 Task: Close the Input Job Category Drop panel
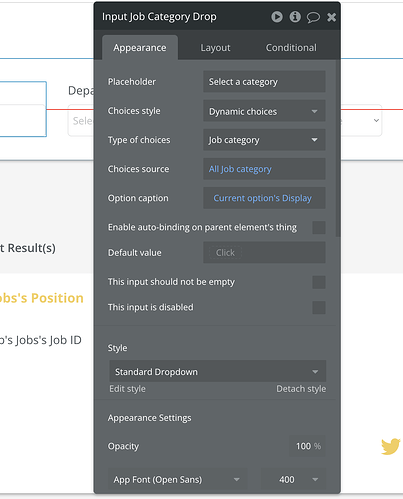(331, 17)
